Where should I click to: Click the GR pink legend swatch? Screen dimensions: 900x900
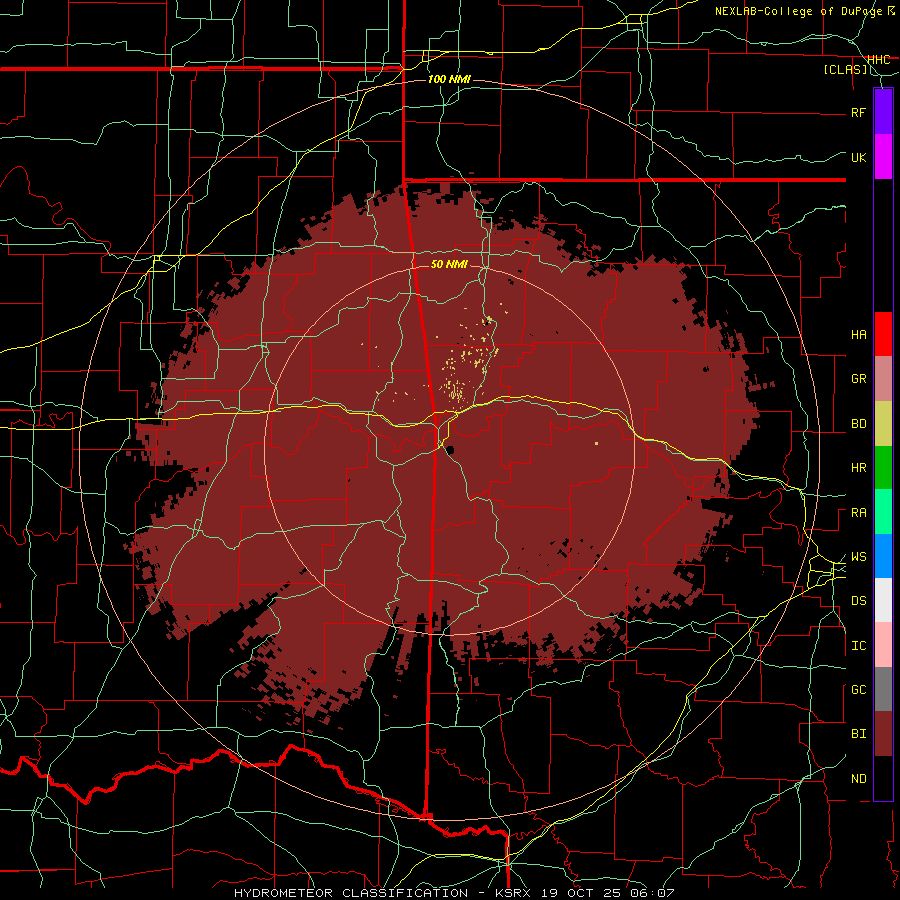883,378
